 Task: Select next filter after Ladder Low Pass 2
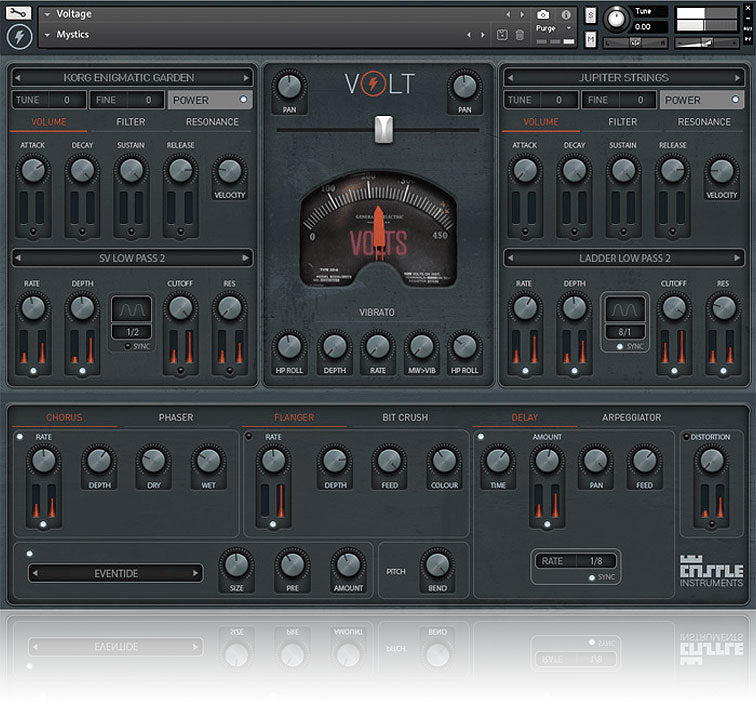click(737, 258)
